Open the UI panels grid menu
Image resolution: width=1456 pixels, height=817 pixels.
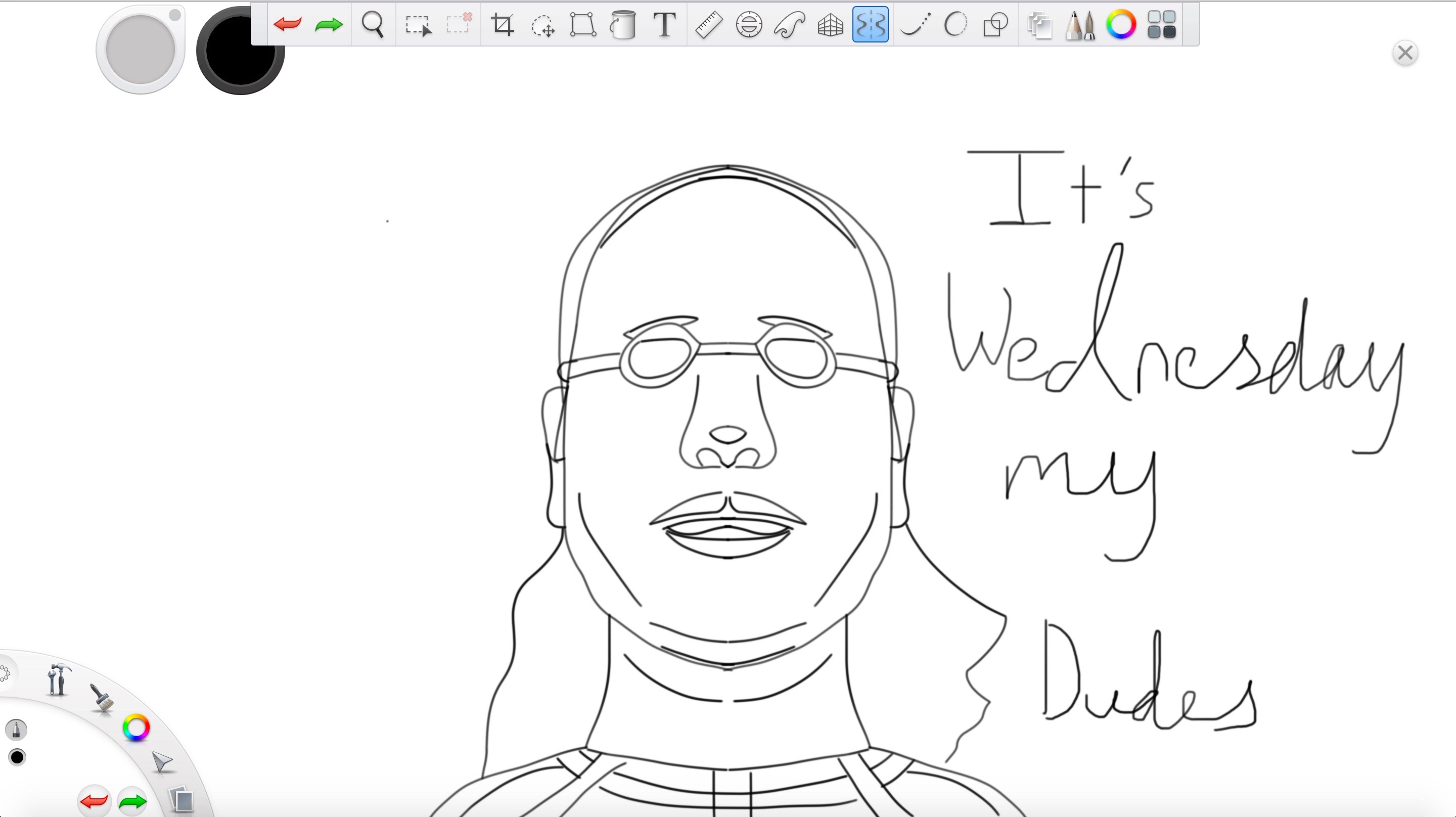(x=1162, y=25)
